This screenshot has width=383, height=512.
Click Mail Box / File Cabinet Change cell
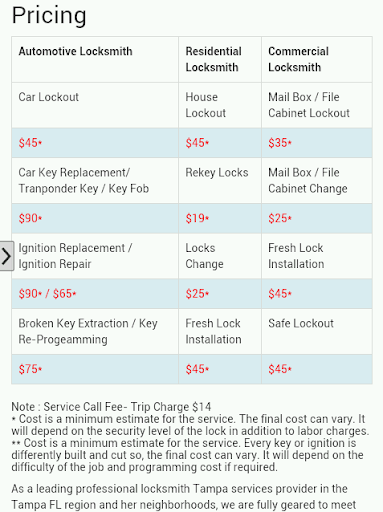[317, 181]
